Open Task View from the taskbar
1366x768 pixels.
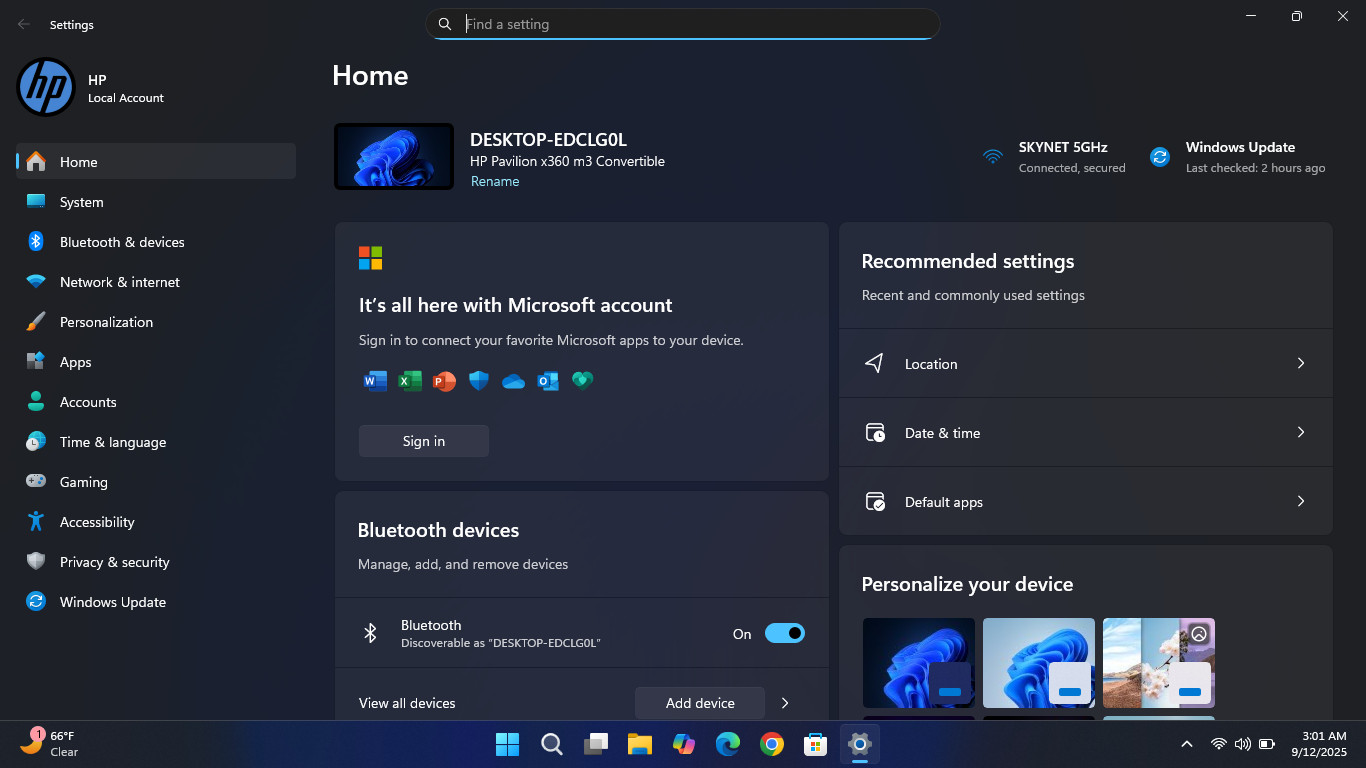point(596,744)
